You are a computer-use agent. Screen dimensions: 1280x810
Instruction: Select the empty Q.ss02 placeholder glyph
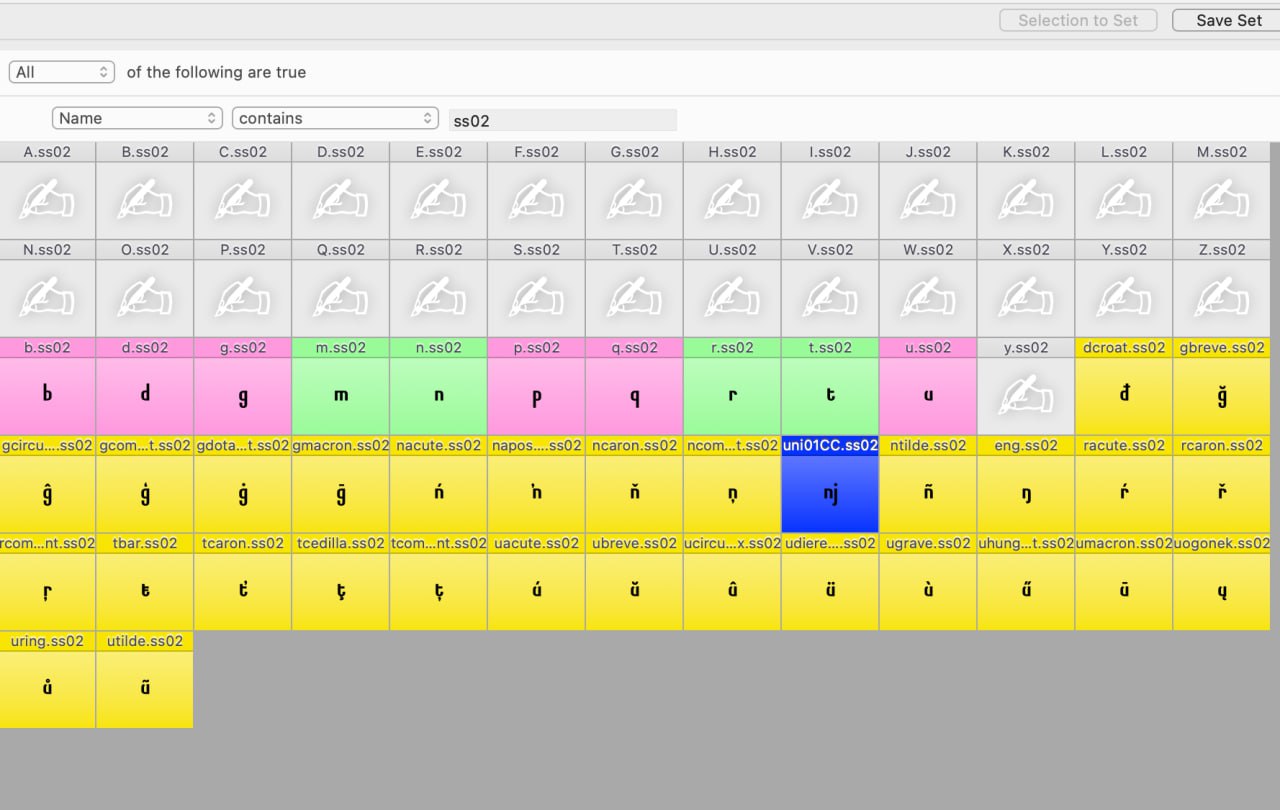click(340, 298)
